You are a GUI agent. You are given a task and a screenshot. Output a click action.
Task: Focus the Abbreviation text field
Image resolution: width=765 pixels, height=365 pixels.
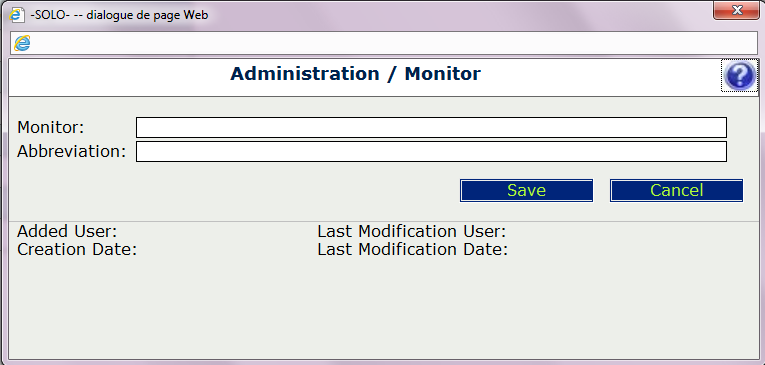point(431,151)
